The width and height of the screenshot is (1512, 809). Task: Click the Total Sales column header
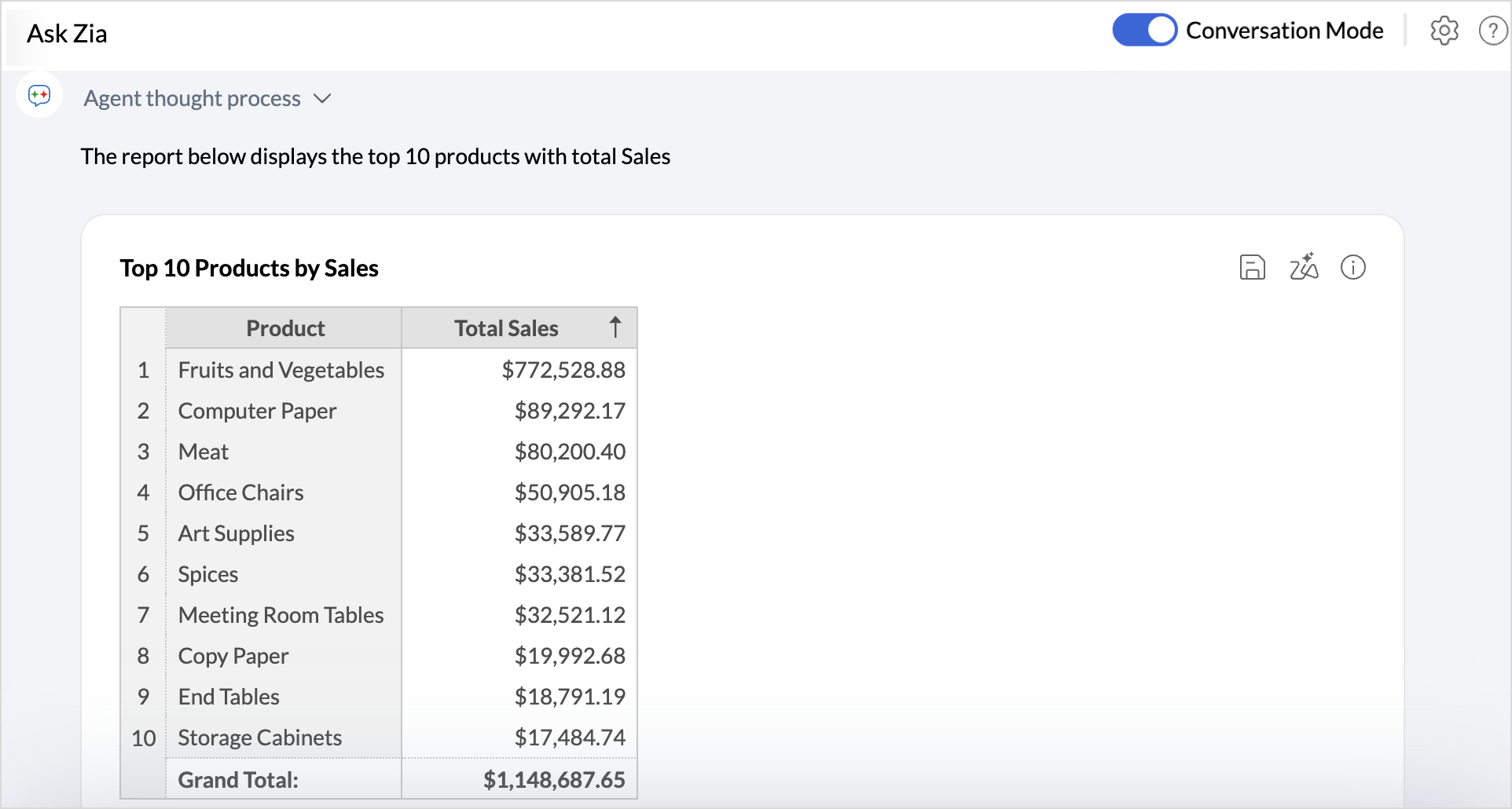(x=506, y=328)
